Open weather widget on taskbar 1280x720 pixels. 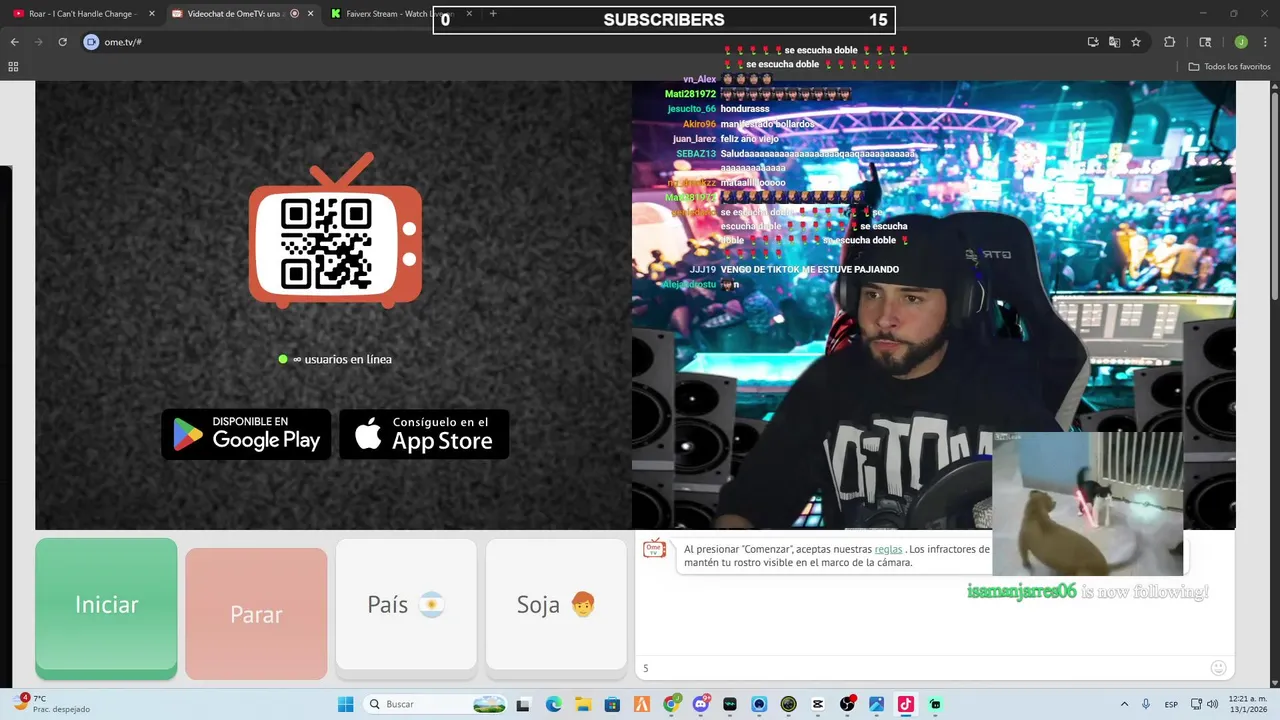(x=50, y=704)
